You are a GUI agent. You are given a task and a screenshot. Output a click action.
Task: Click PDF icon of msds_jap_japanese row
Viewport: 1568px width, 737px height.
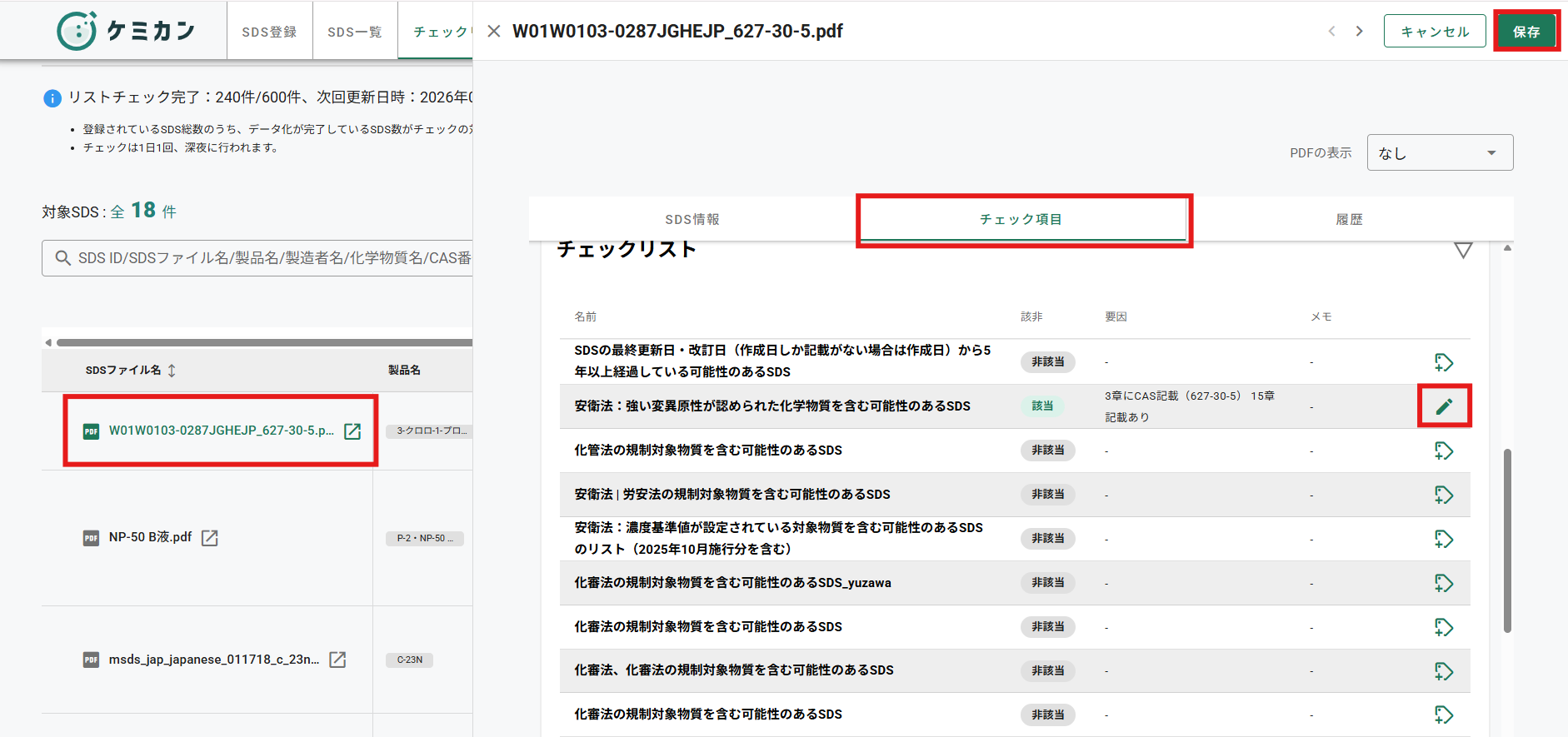(x=91, y=660)
